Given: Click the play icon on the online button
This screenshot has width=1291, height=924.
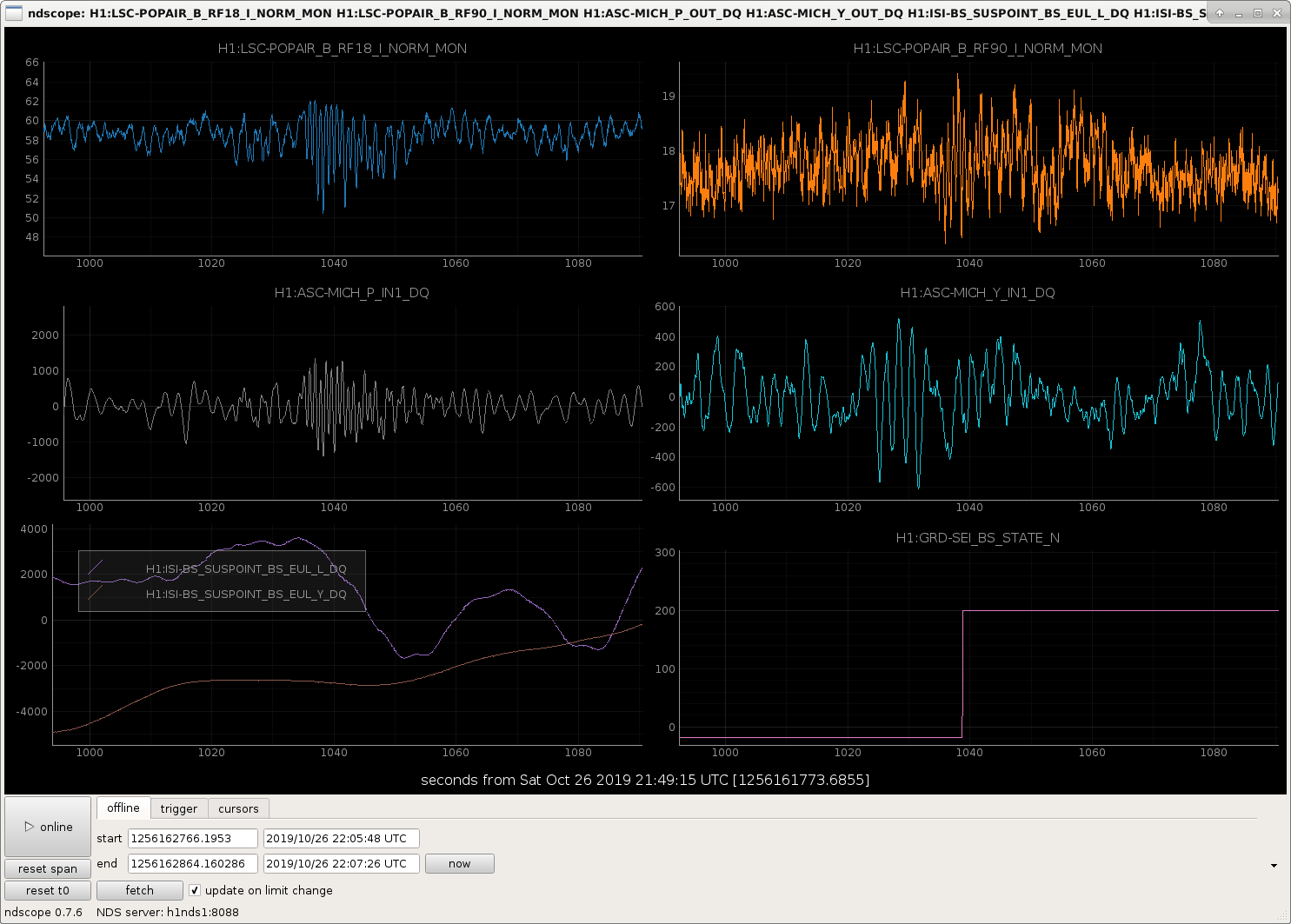Looking at the screenshot, I should (30, 827).
